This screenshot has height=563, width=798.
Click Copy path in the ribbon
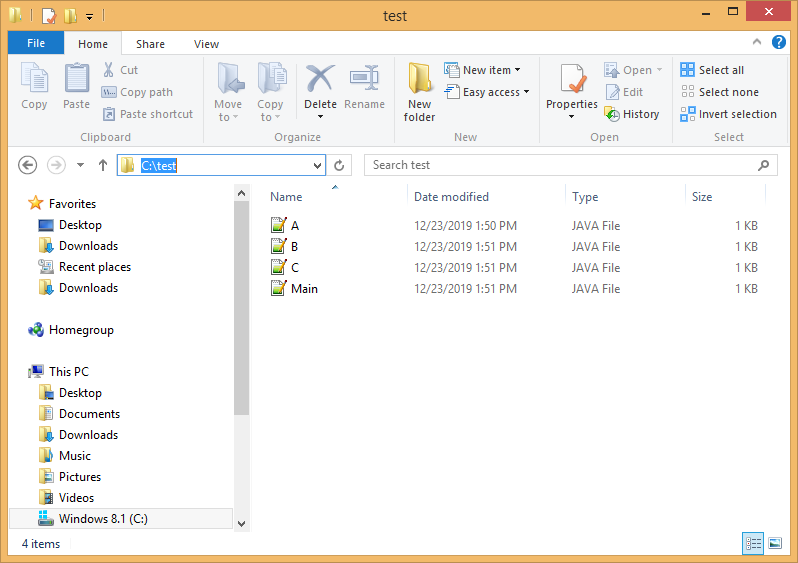137,92
